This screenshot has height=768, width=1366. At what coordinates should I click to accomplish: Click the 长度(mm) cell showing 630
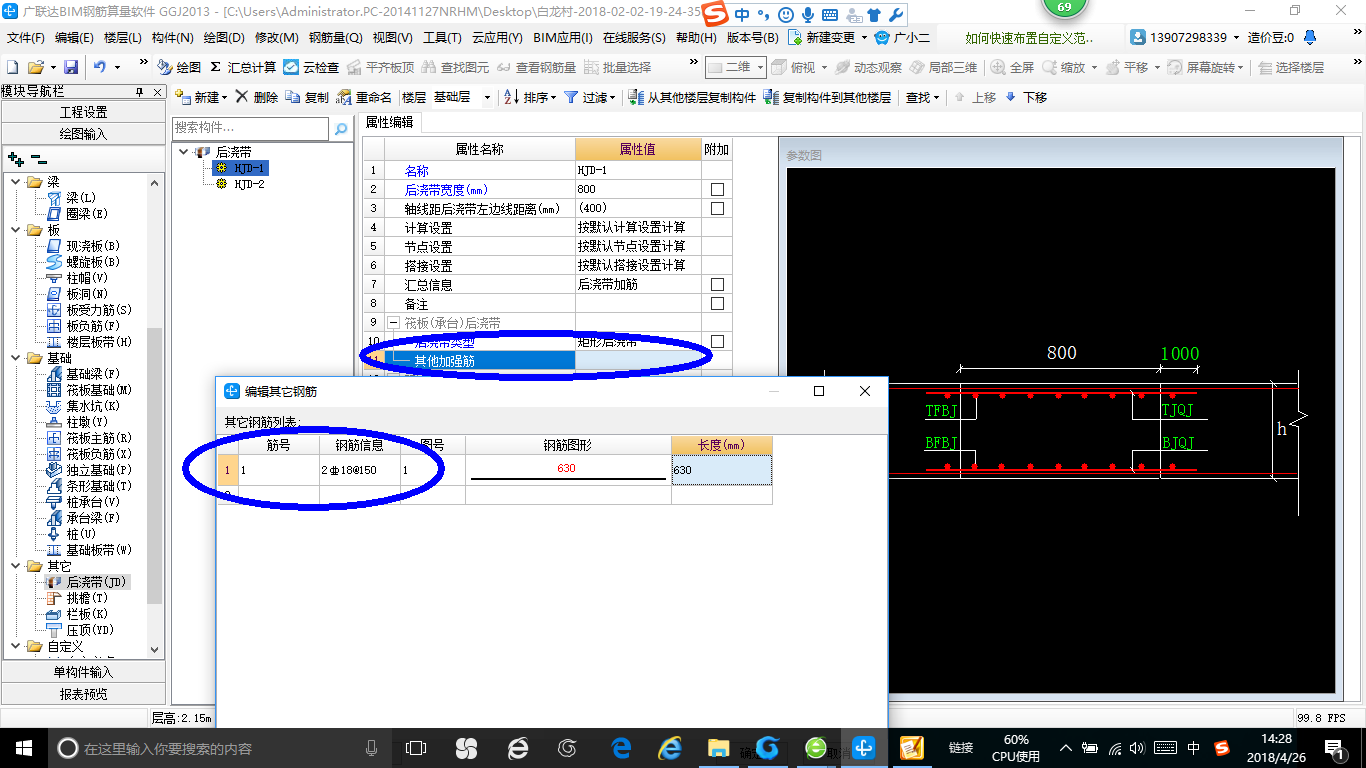pyautogui.click(x=721, y=470)
